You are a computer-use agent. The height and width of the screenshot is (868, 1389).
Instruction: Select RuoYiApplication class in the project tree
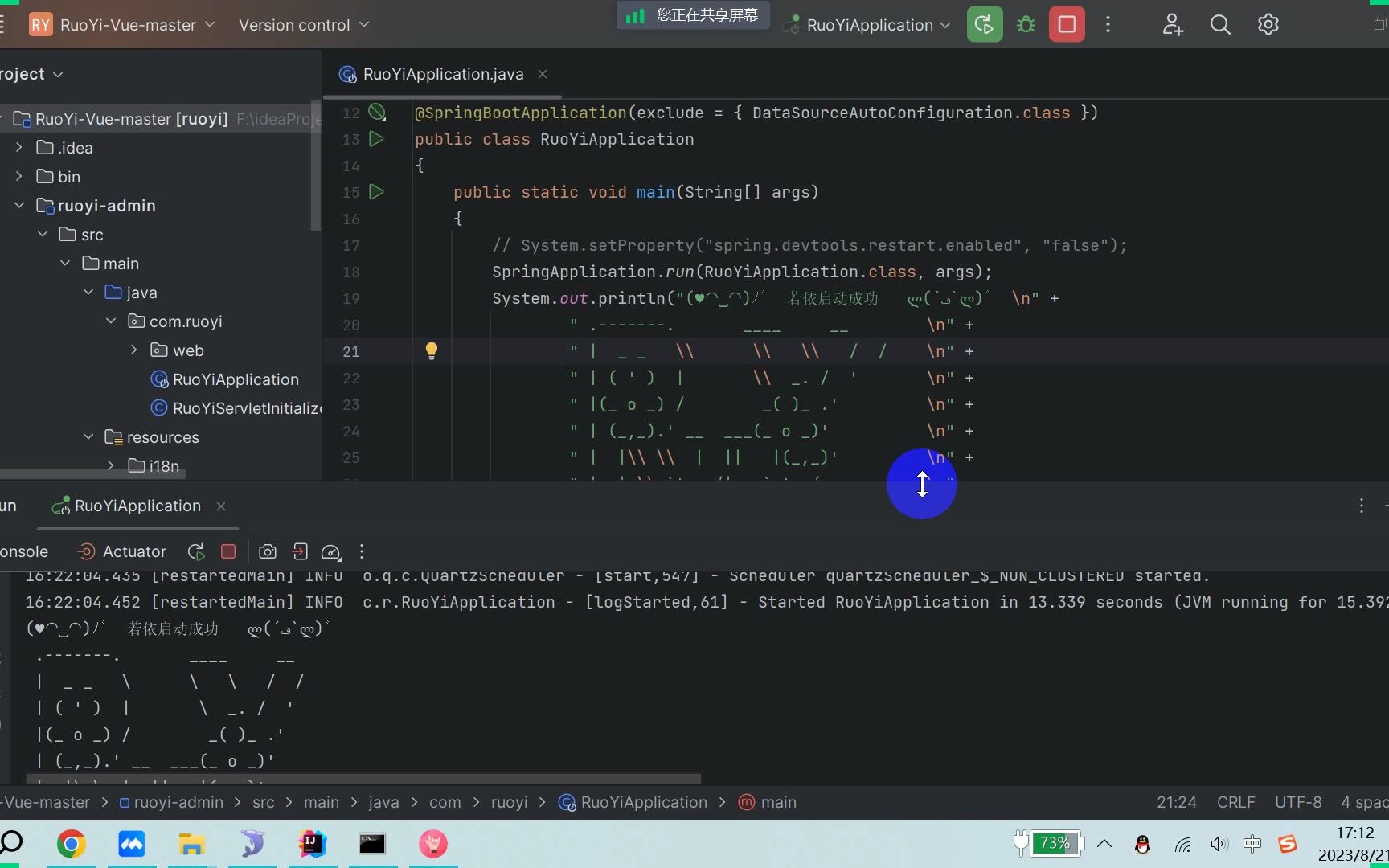coord(225,379)
